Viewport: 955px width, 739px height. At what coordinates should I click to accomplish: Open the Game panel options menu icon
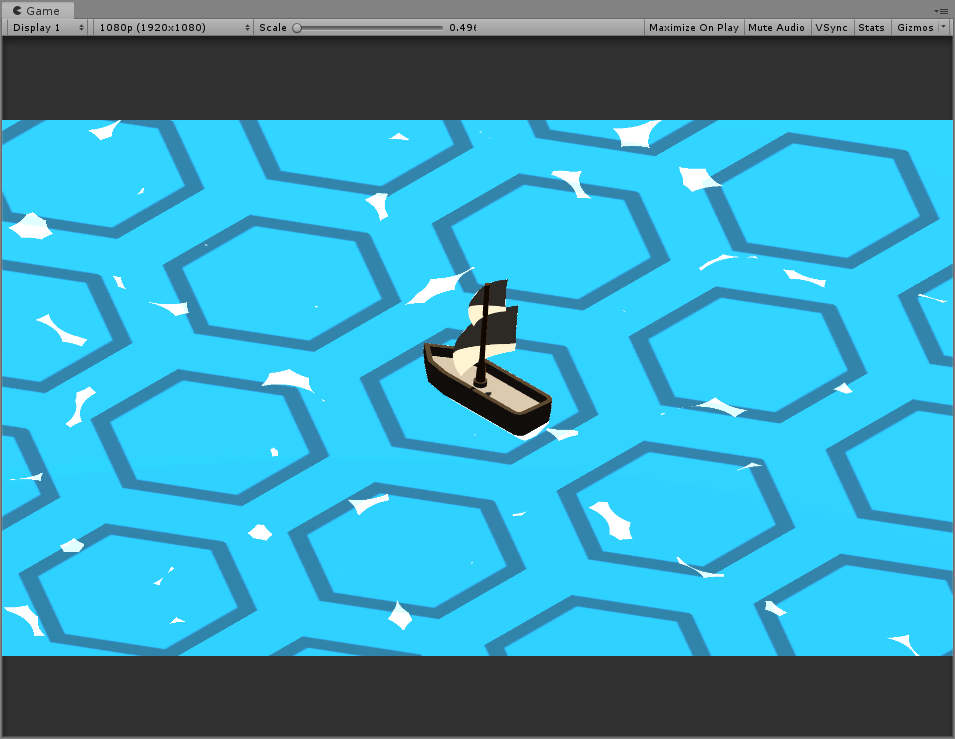[x=941, y=11]
